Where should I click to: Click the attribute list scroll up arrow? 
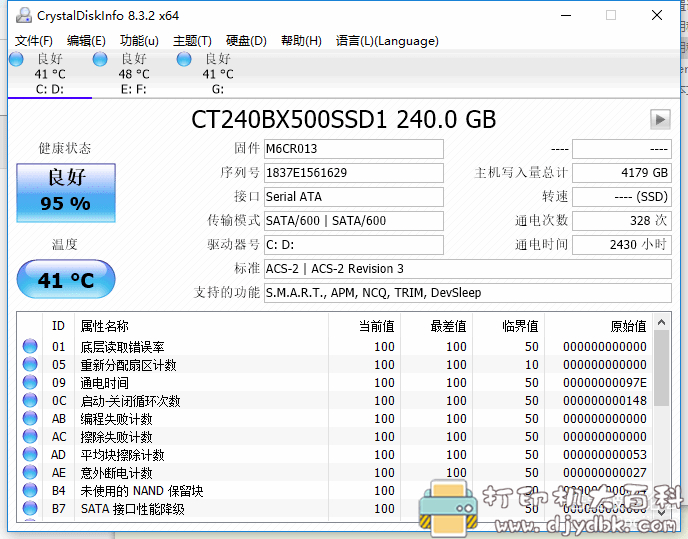tap(662, 323)
